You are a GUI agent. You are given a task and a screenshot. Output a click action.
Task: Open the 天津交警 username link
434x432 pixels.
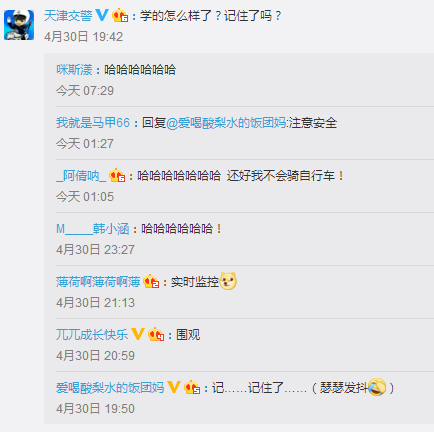click(x=68, y=16)
